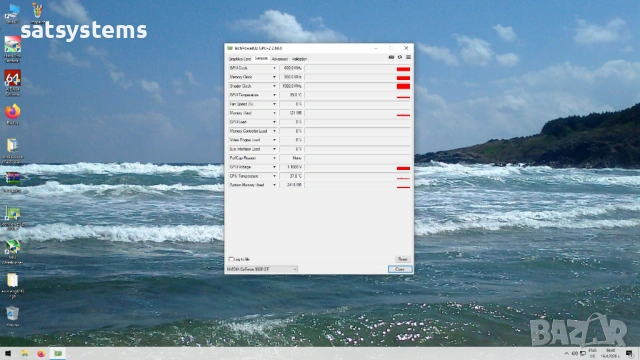
Task: Open the bottom yellow folder desktop icon
Action: point(13,280)
